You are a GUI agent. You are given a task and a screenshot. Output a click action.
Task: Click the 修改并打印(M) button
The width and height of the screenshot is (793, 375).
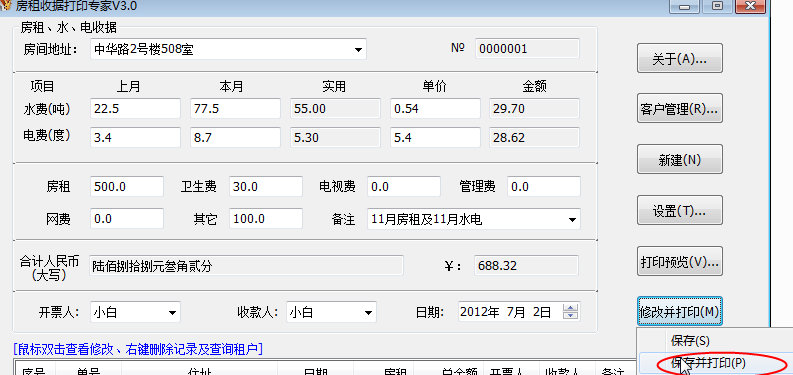coord(679,311)
